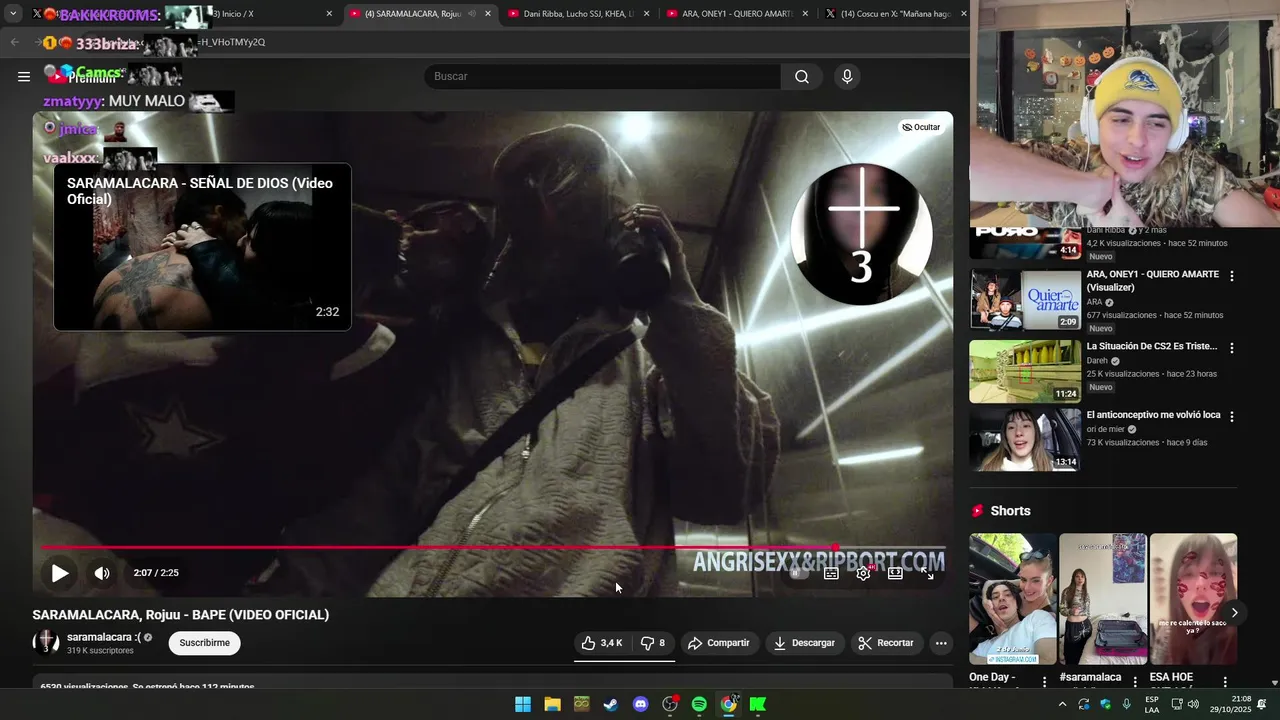Open the Dareh channel name
Image resolution: width=1280 pixels, height=720 pixels.
point(1097,361)
